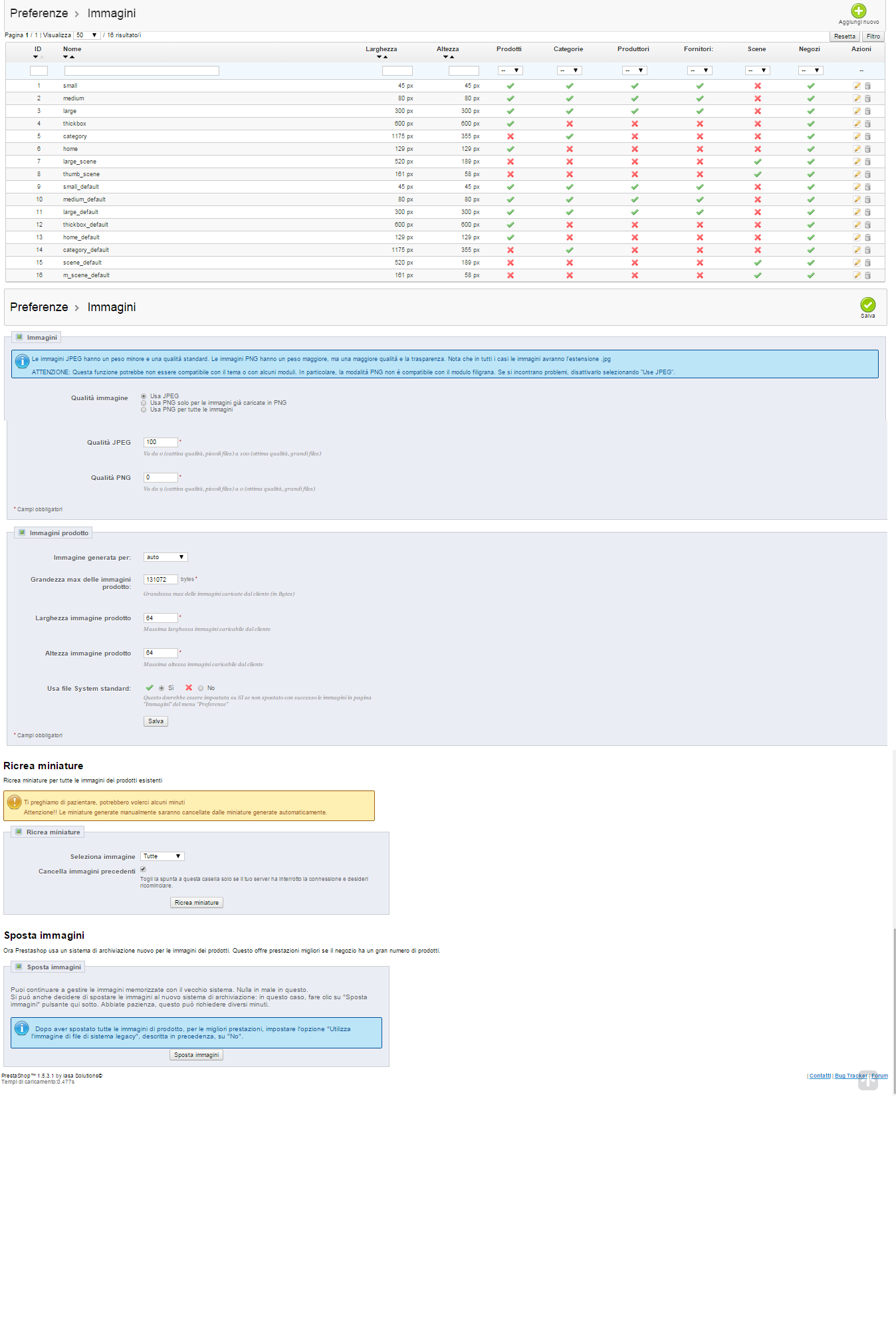Image resolution: width=896 pixels, height=1327 pixels.
Task: Open the Forum footer link
Action: pos(879,1076)
